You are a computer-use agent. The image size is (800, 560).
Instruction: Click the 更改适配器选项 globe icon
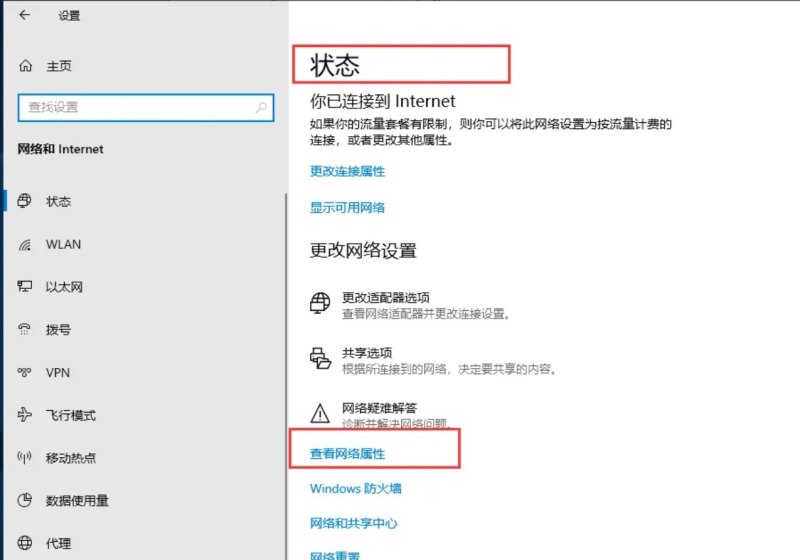[x=320, y=303]
